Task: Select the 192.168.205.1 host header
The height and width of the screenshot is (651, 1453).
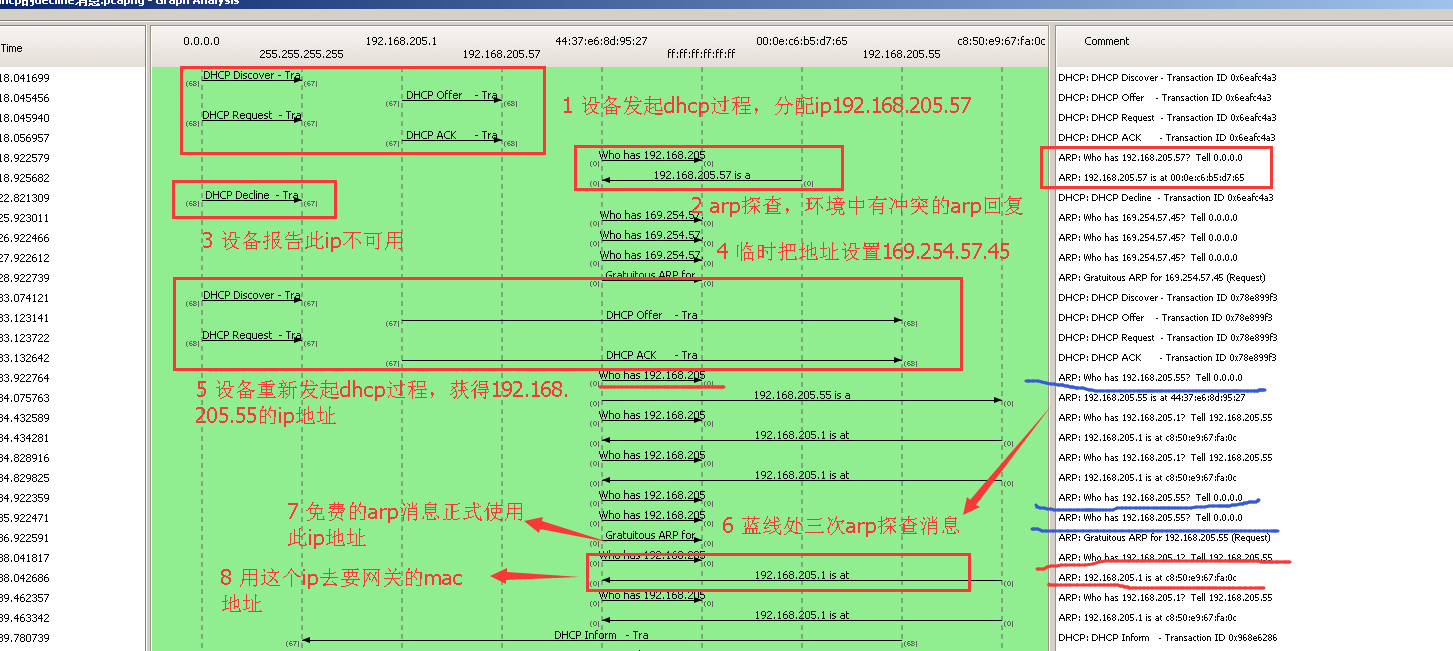Action: 401,41
